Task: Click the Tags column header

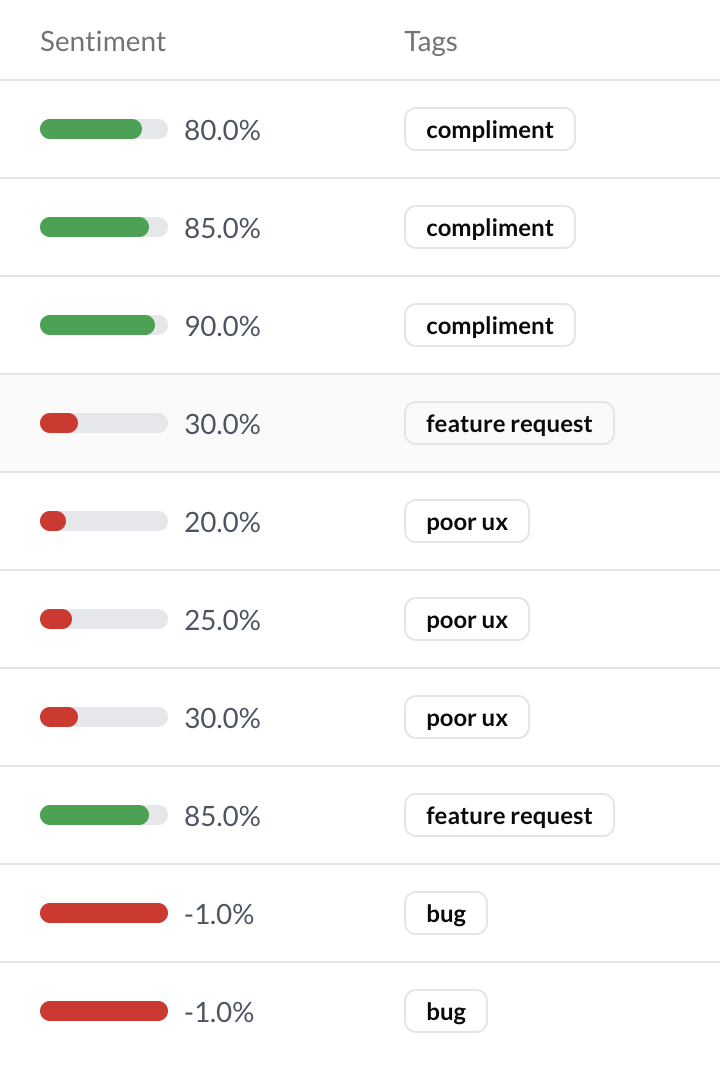Action: (x=431, y=42)
